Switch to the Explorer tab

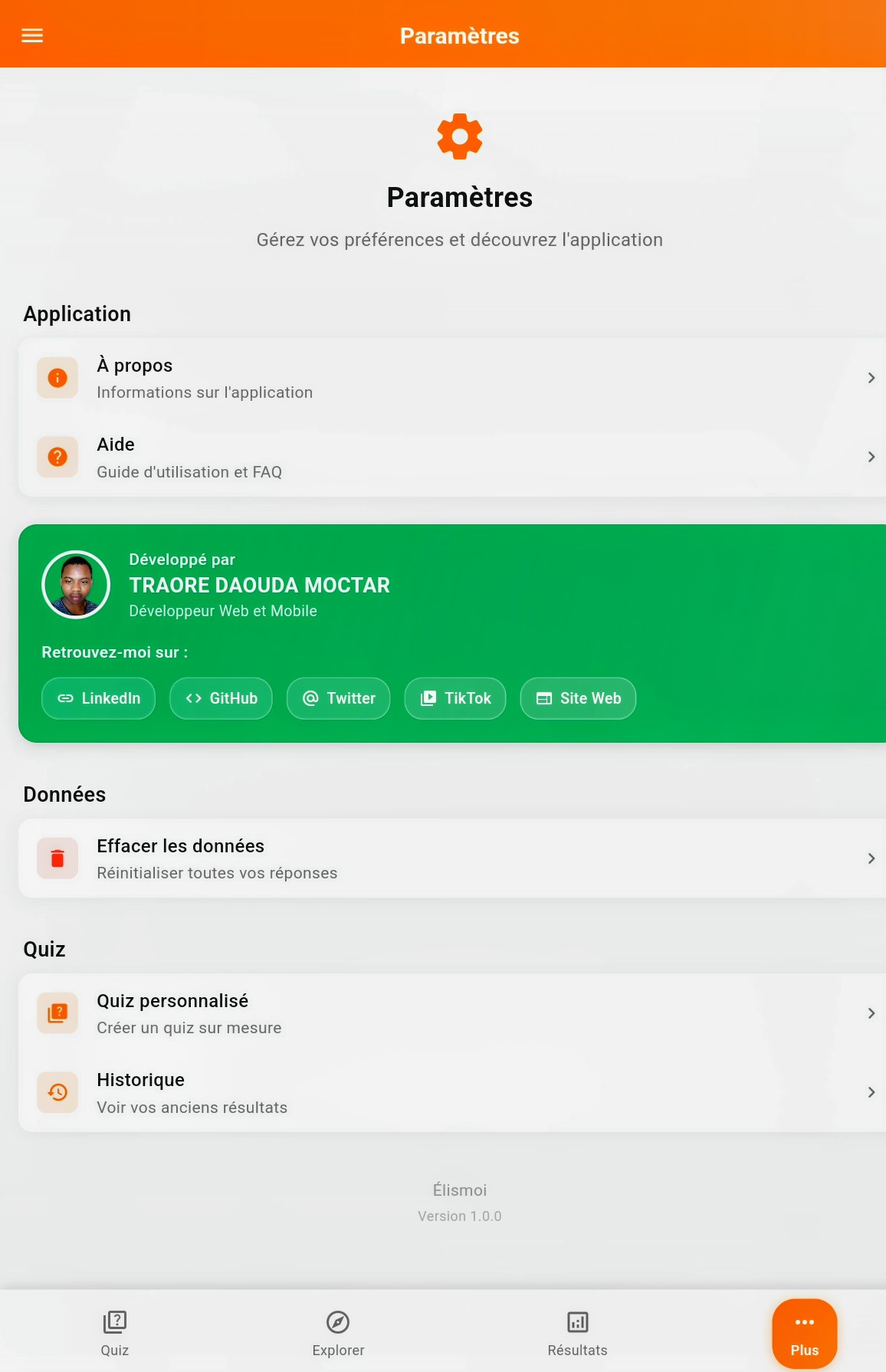[x=338, y=1333]
